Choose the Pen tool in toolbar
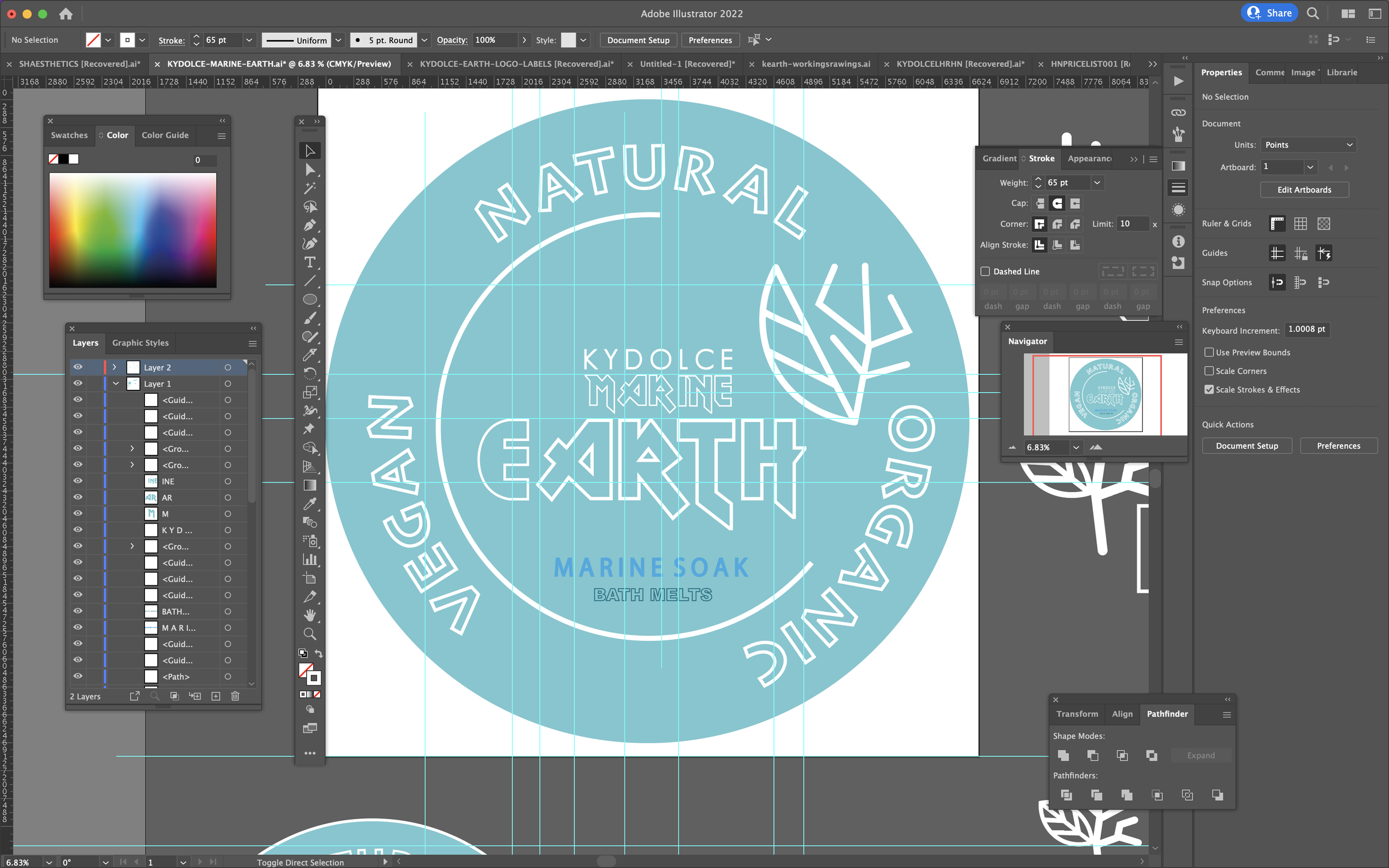1389x868 pixels. [x=310, y=225]
